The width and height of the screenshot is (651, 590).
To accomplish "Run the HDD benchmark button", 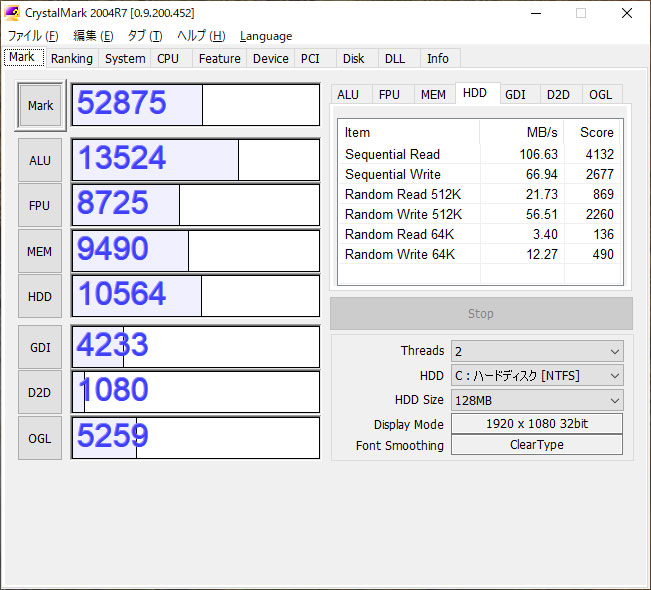I will point(40,296).
